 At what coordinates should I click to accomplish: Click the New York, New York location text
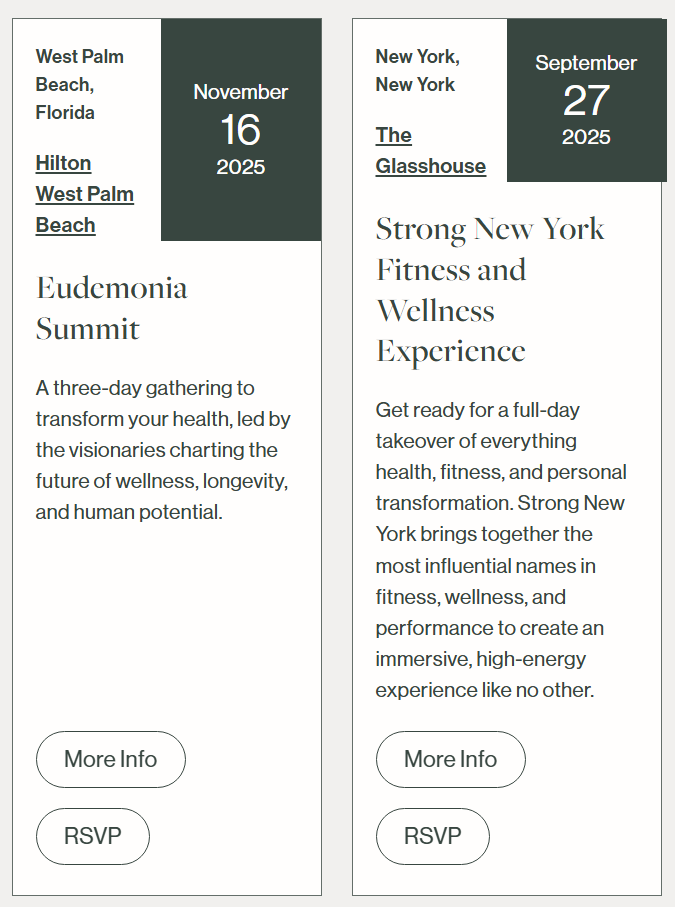click(x=418, y=70)
